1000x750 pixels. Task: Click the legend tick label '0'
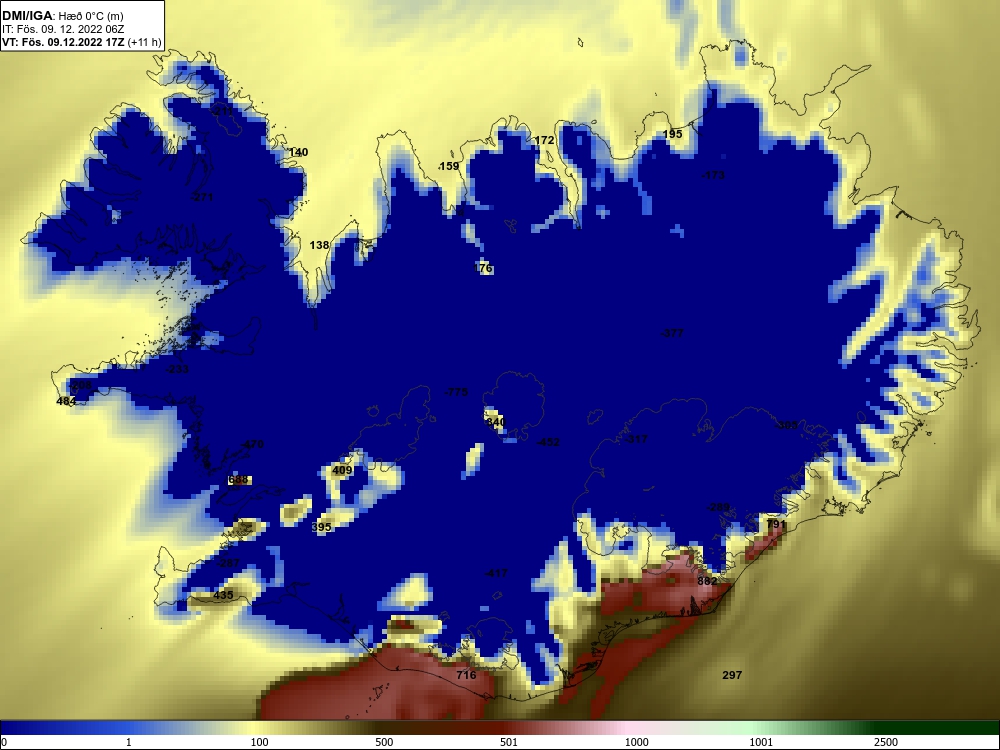[x=4, y=742]
